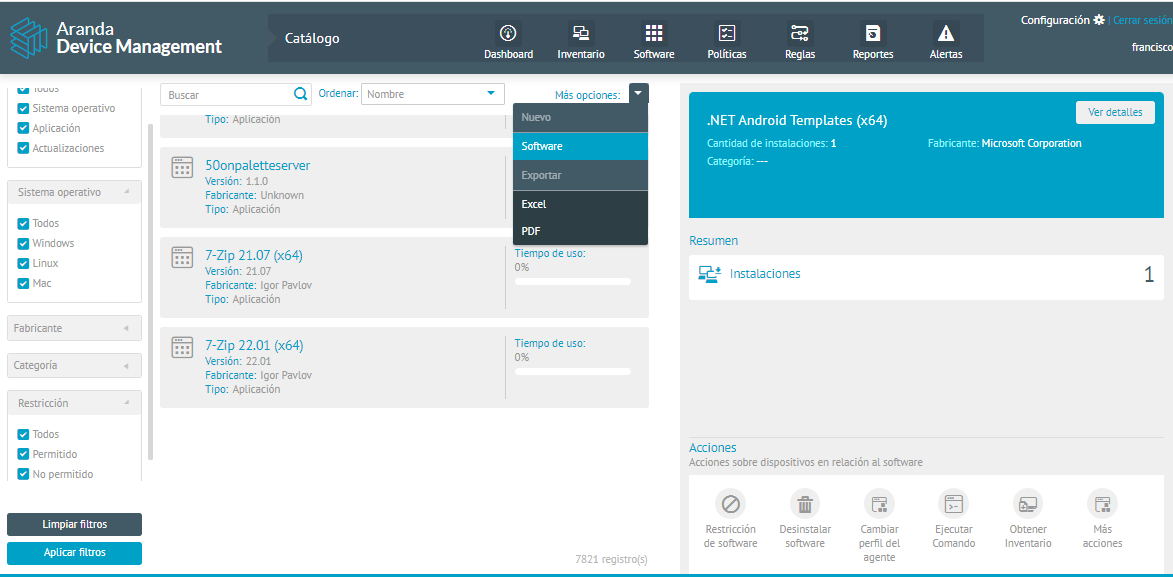Open the Reglas icon
Viewport: 1173px width, 577px height.
800,34
